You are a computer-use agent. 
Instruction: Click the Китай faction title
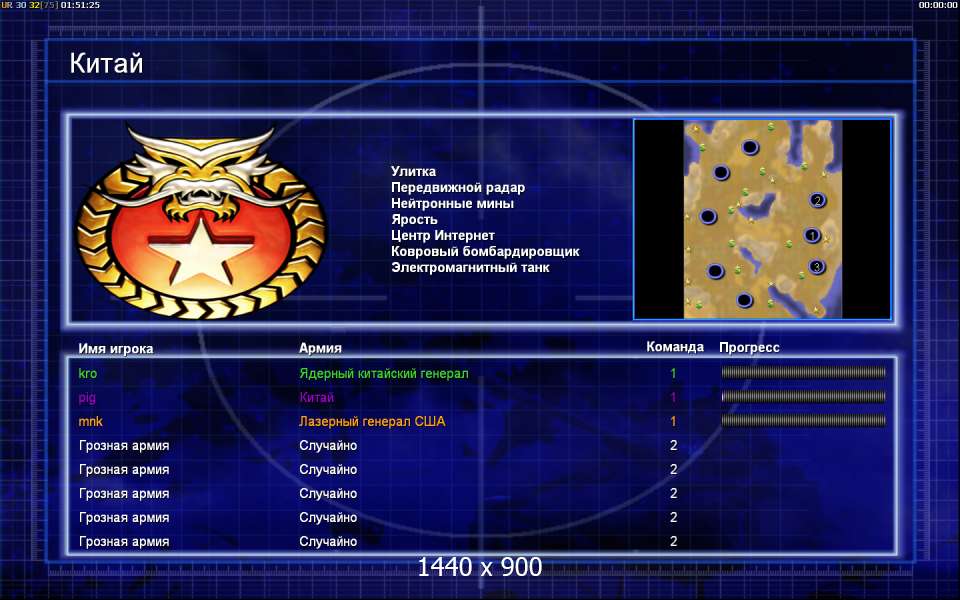click(106, 63)
